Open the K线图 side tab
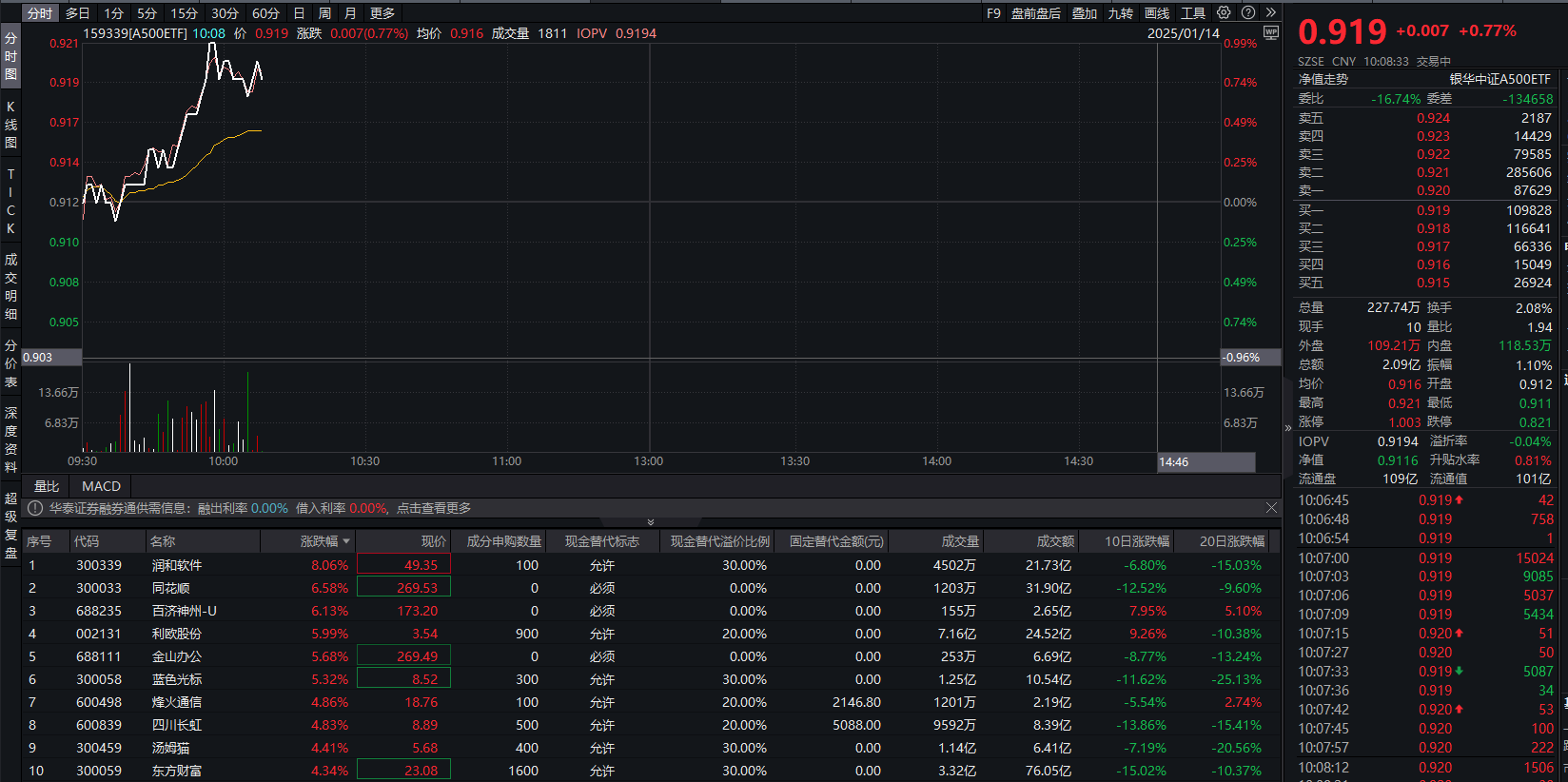The image size is (1568, 782). pos(11,125)
